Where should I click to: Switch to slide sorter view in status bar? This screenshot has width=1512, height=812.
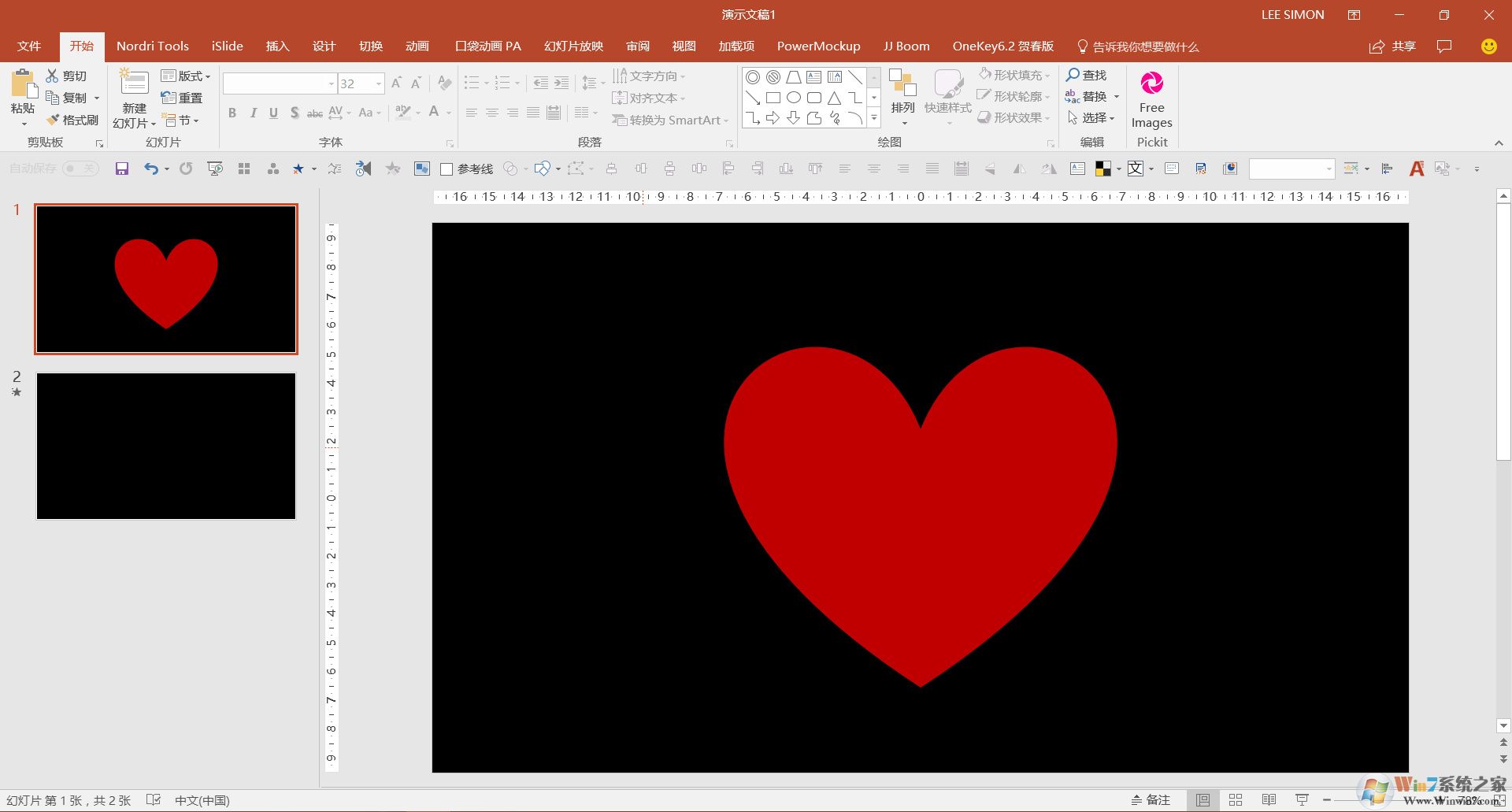click(1236, 799)
